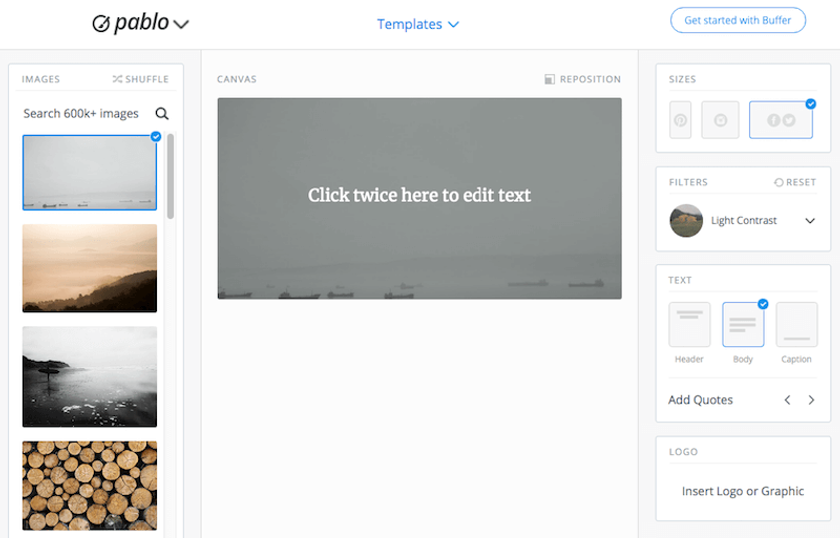Open the Light Contrast filter dropdown
This screenshot has height=538, width=840.
click(x=743, y=221)
